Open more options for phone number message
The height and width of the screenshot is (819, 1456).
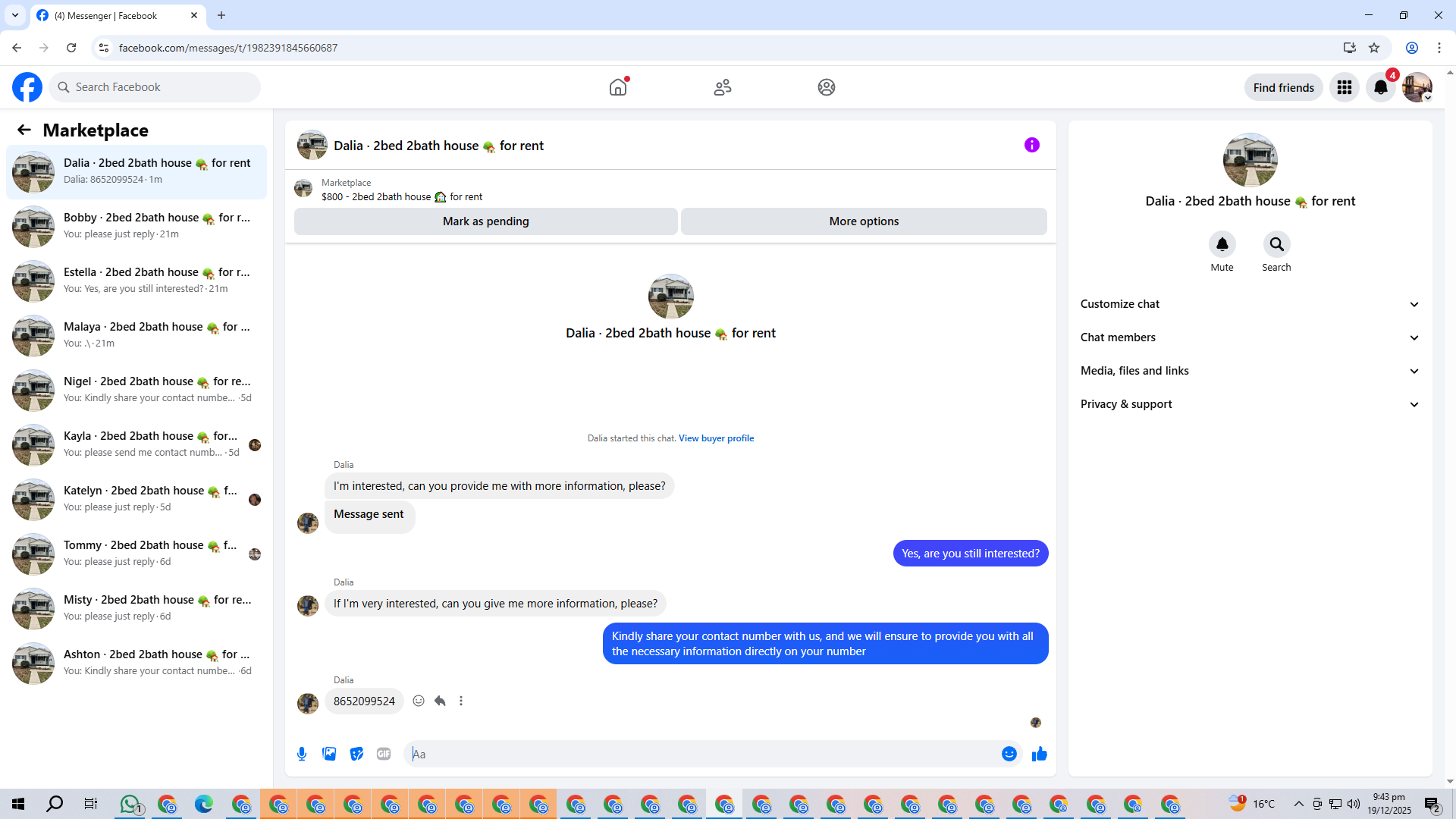coord(461,701)
